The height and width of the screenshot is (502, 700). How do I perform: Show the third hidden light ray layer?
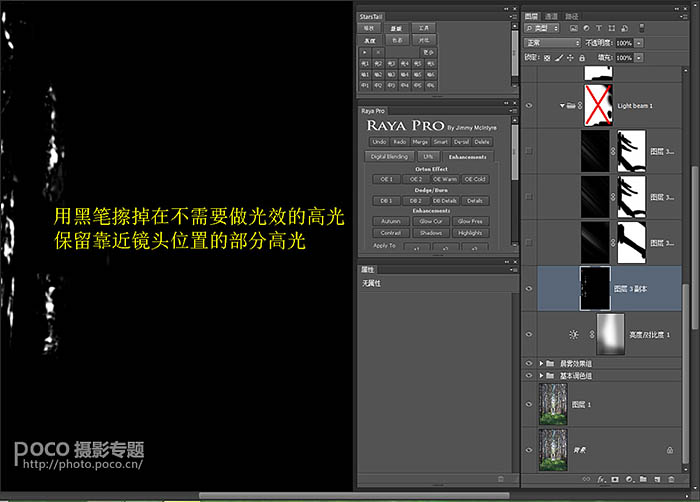click(x=529, y=243)
